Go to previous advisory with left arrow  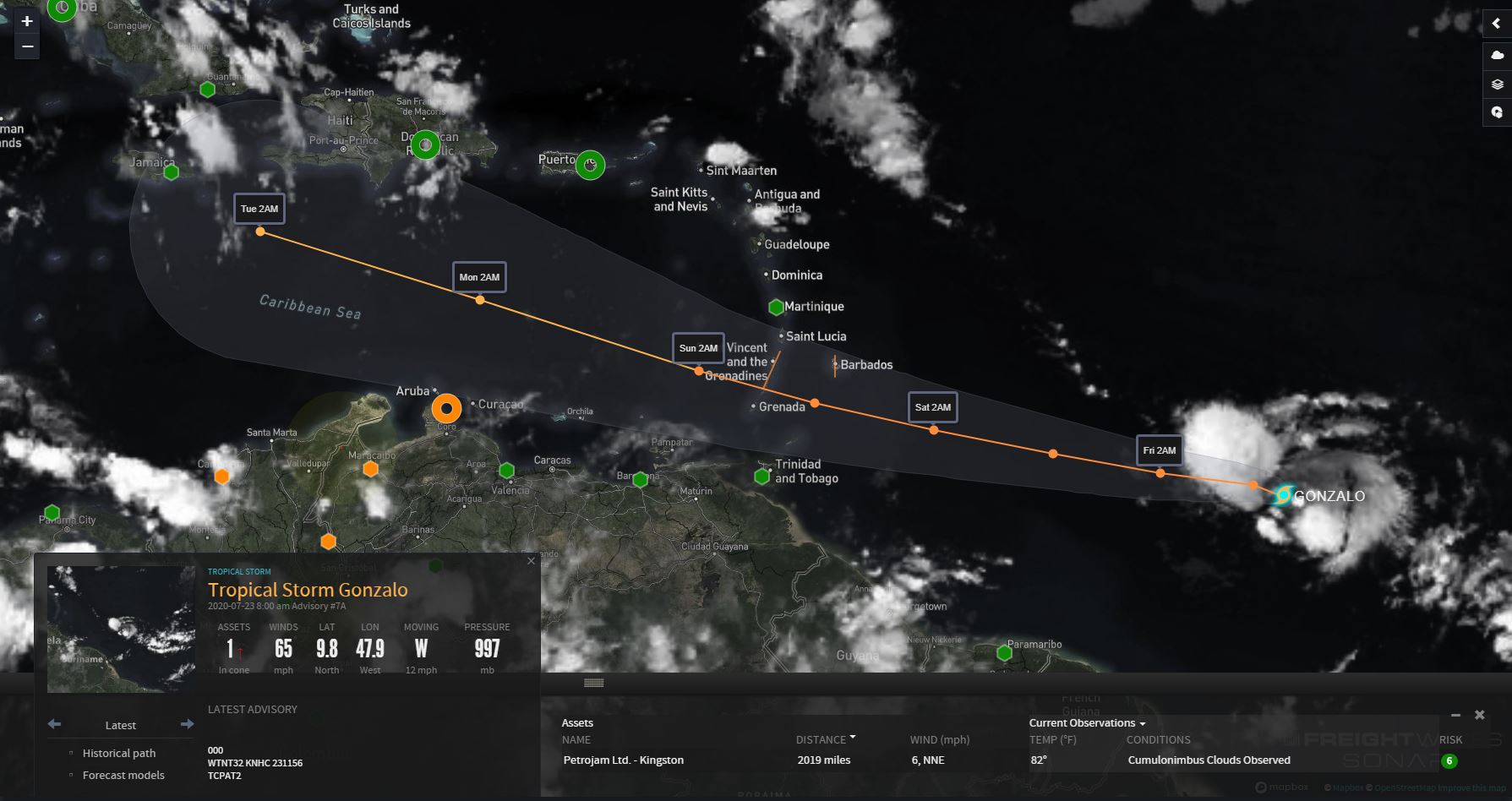coord(54,724)
